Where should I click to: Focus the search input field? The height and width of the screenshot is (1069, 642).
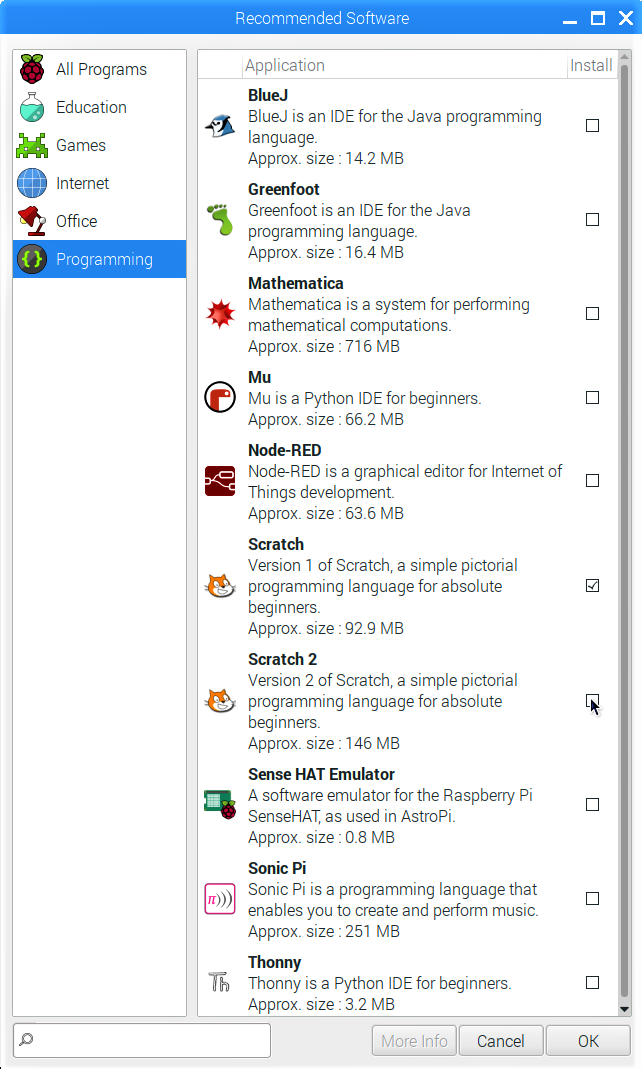click(x=142, y=1040)
